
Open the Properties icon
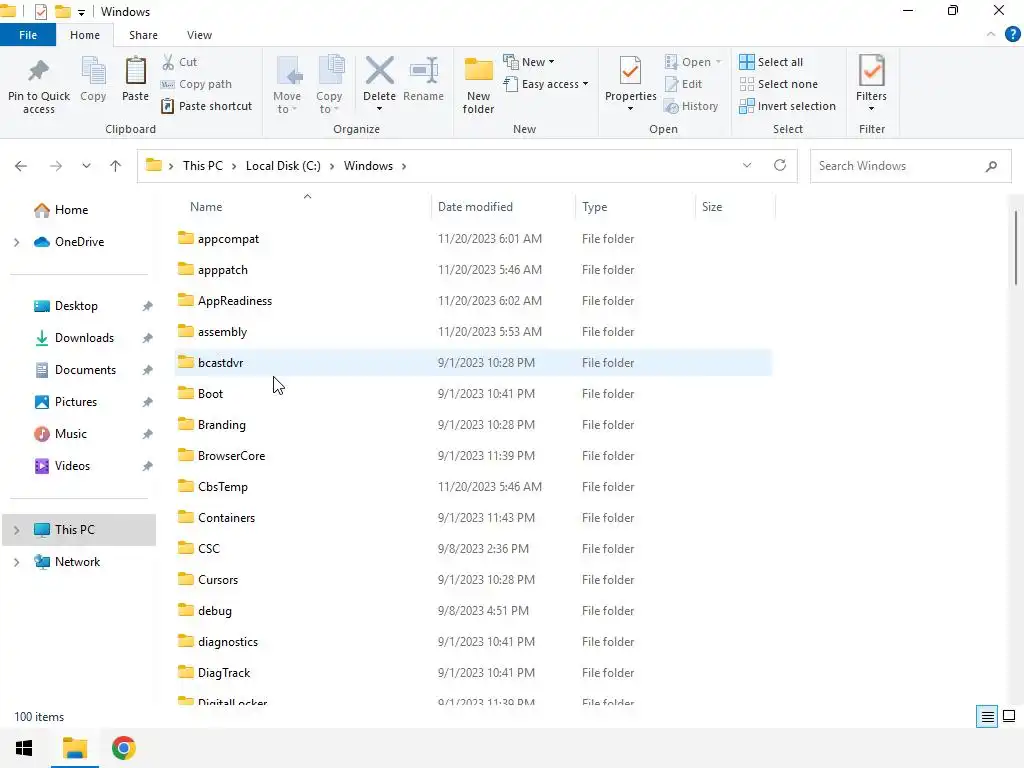click(630, 71)
